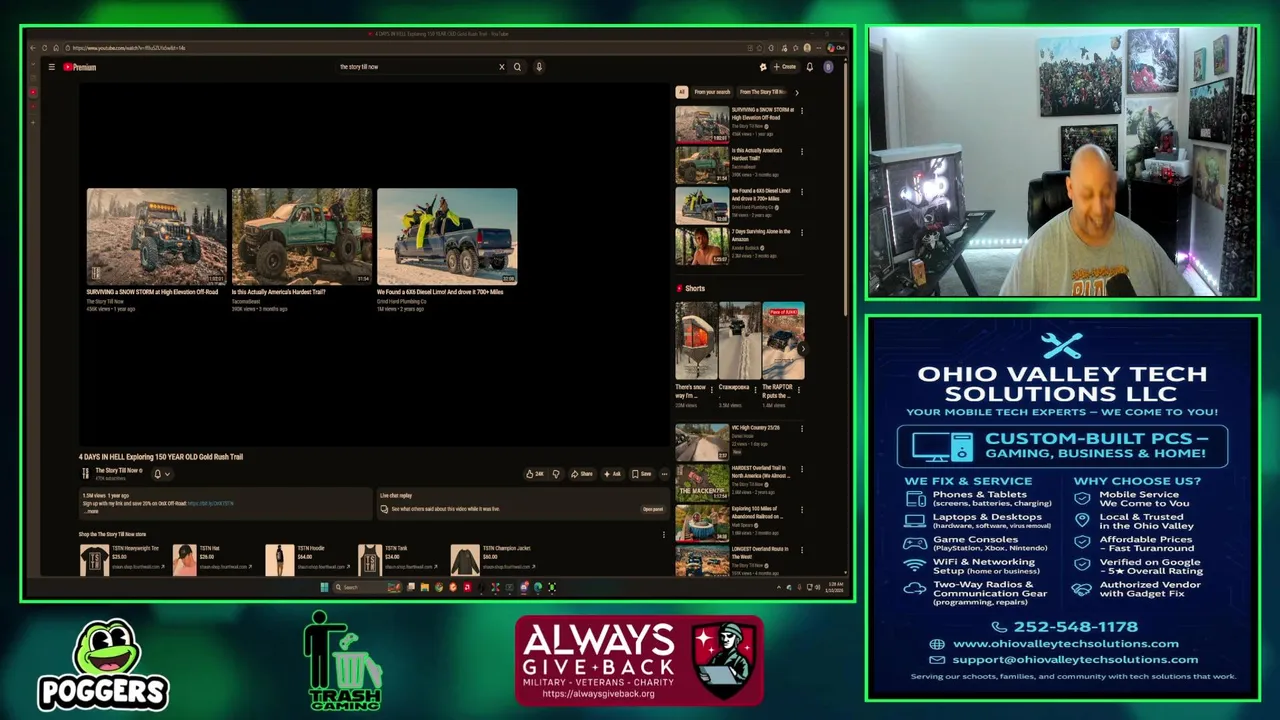Open File Explorer from the taskbar

pyautogui.click(x=424, y=587)
